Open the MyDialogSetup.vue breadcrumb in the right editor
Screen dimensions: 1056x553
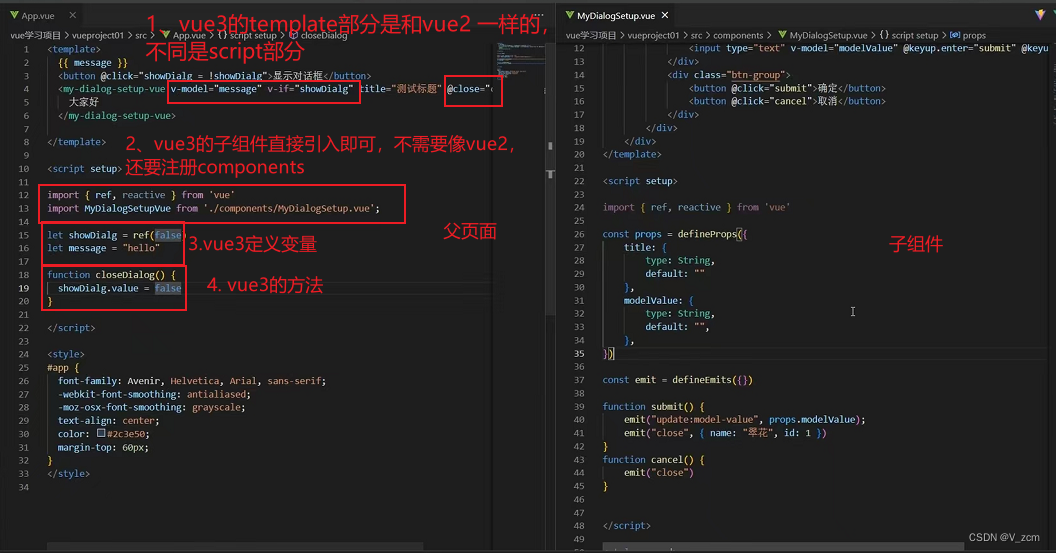(828, 36)
